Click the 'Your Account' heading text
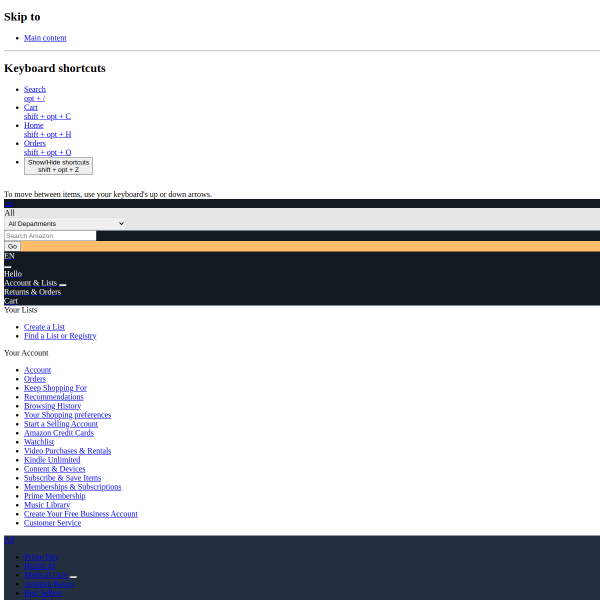 coord(26,353)
